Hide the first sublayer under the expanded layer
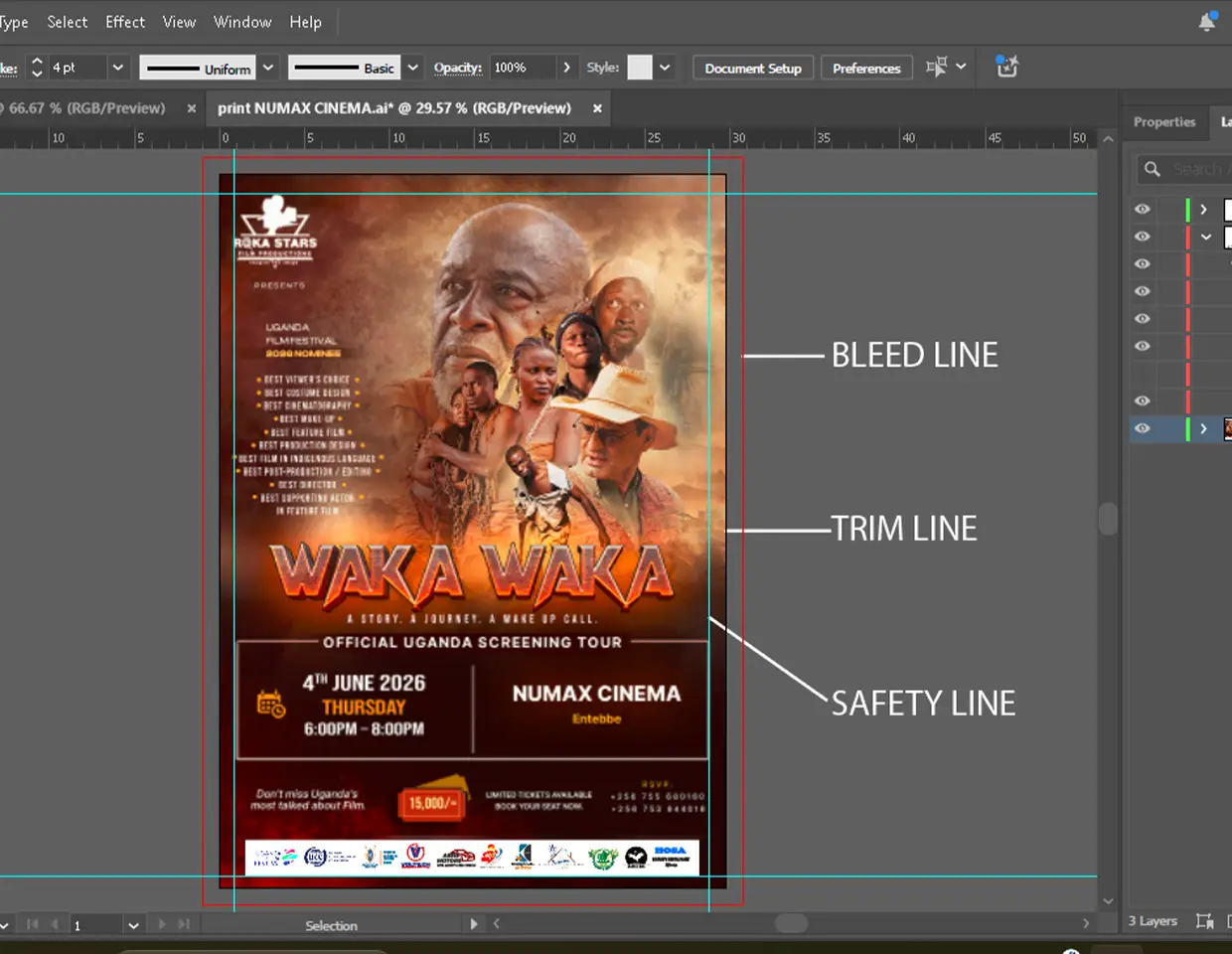1232x954 pixels. (1143, 264)
